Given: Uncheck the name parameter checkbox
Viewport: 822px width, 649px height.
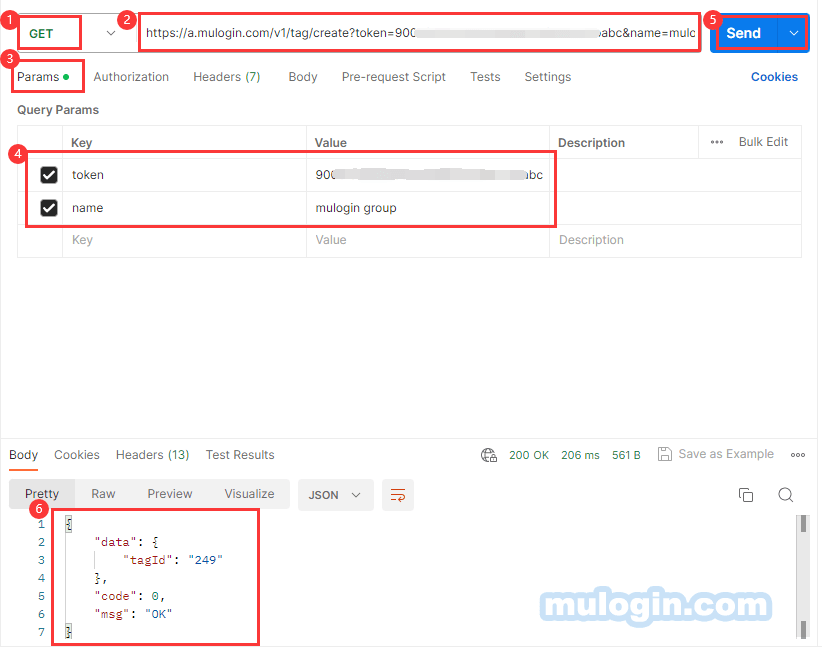Looking at the screenshot, I should pos(49,208).
